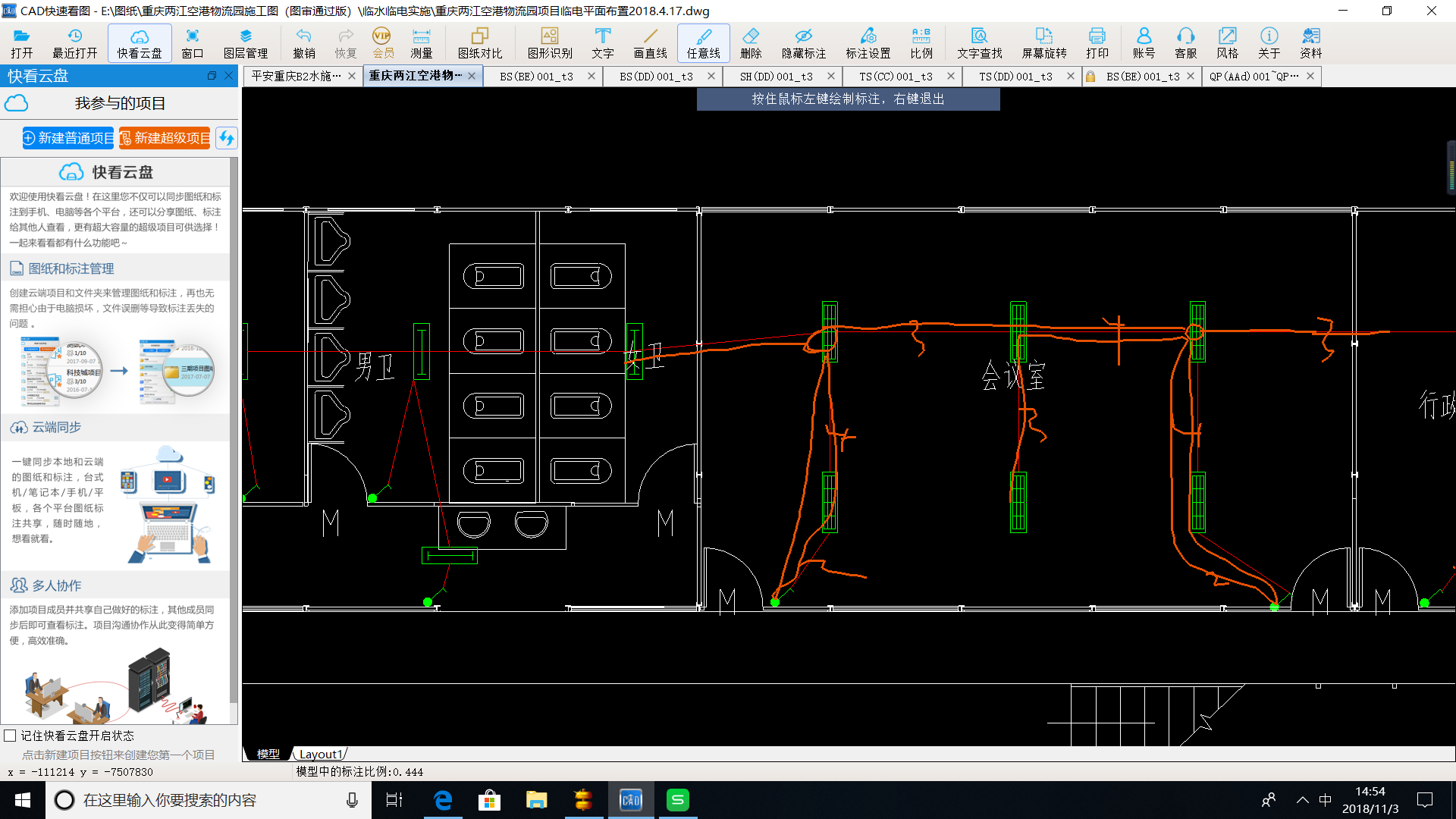Enable 记住快看云盘开启状态 checkbox

pyautogui.click(x=10, y=736)
